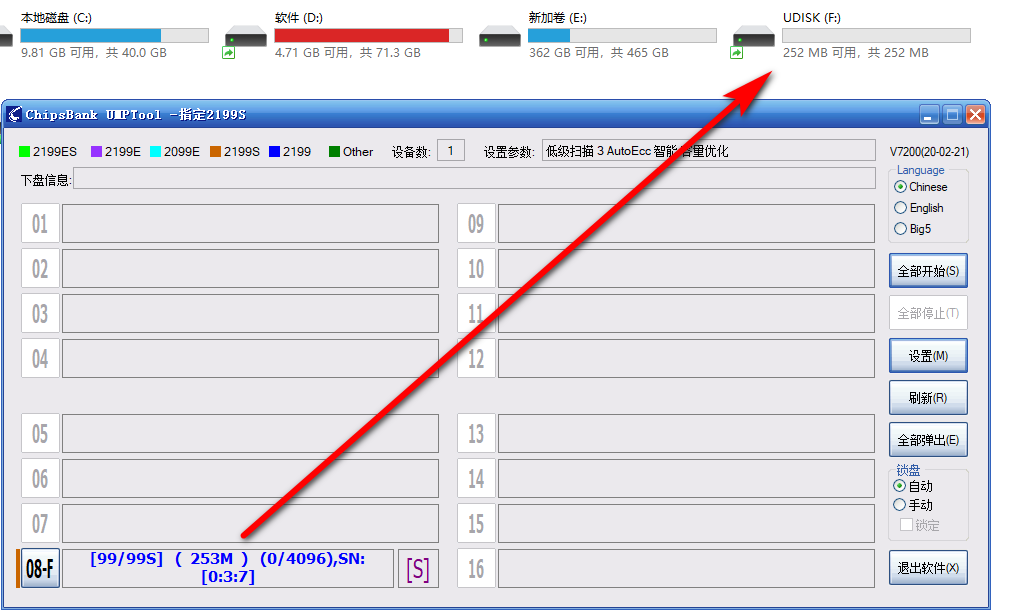Start all with 全部开始(S) button

click(x=928, y=271)
